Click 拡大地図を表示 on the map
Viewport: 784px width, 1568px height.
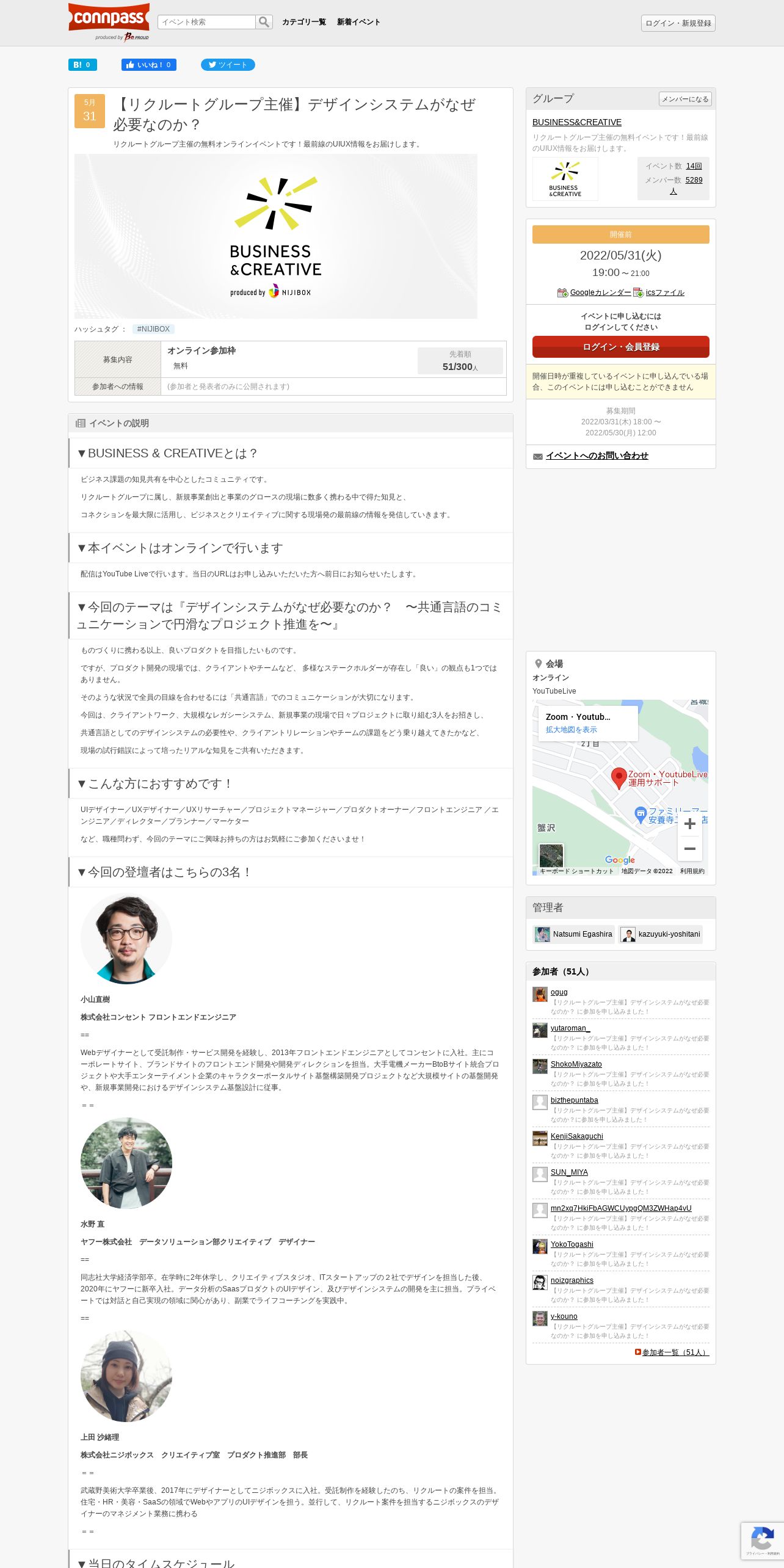point(572,730)
